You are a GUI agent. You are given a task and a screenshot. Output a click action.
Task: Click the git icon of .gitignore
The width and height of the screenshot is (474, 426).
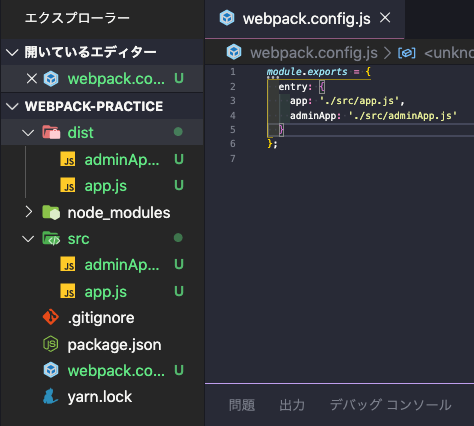click(x=51, y=317)
